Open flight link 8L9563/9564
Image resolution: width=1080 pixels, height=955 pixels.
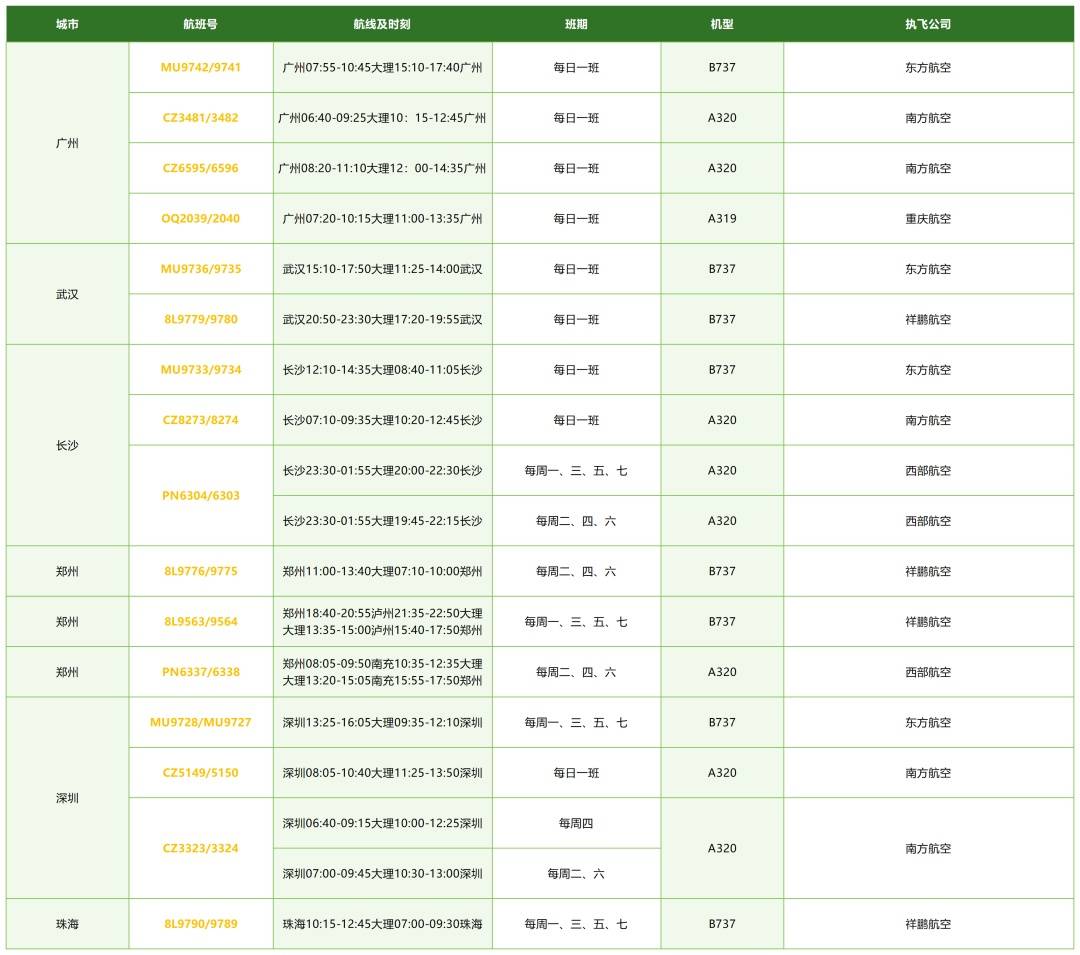point(201,622)
